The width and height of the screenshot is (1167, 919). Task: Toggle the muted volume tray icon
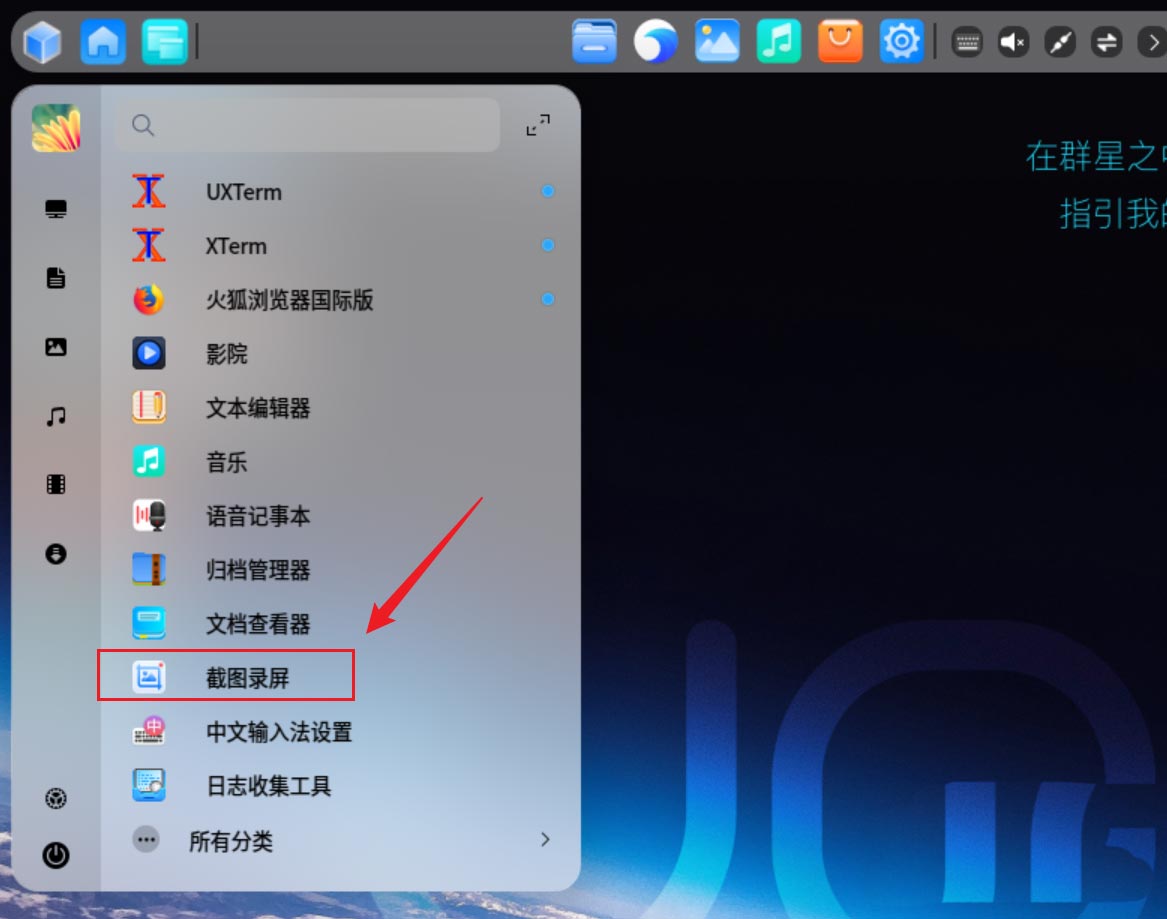(x=1014, y=42)
